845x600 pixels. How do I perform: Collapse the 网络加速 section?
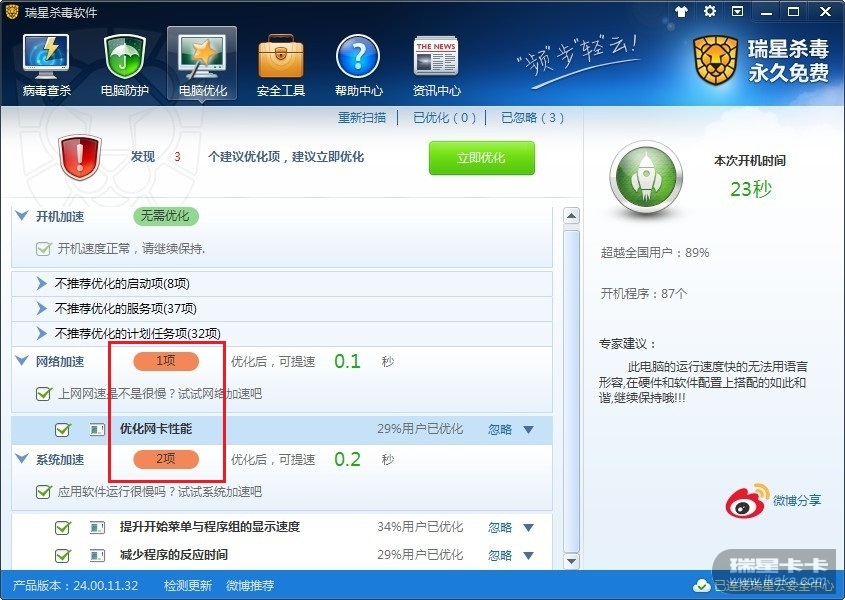pyautogui.click(x=22, y=361)
